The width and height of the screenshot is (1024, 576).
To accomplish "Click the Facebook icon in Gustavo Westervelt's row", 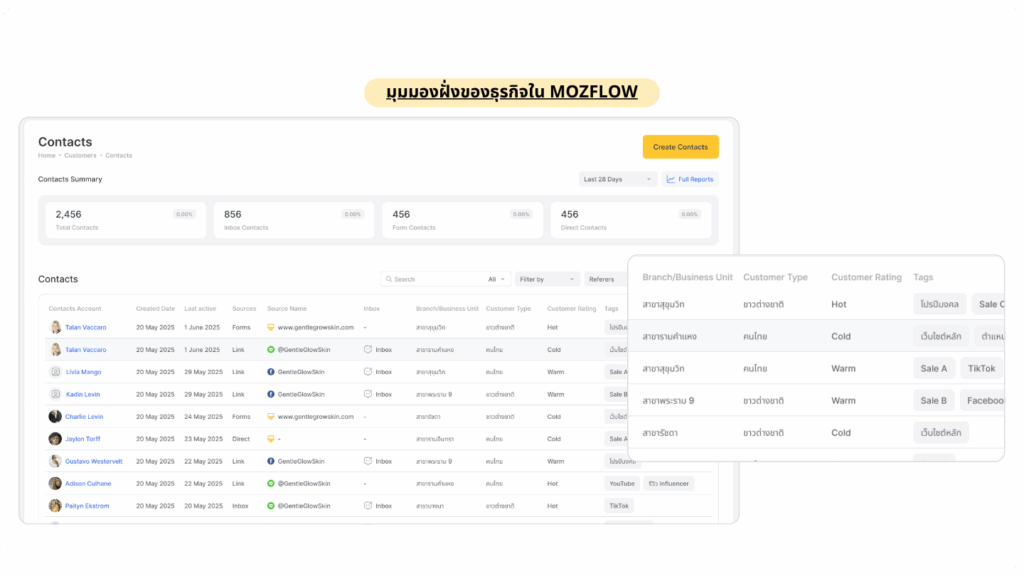I will click(270, 461).
